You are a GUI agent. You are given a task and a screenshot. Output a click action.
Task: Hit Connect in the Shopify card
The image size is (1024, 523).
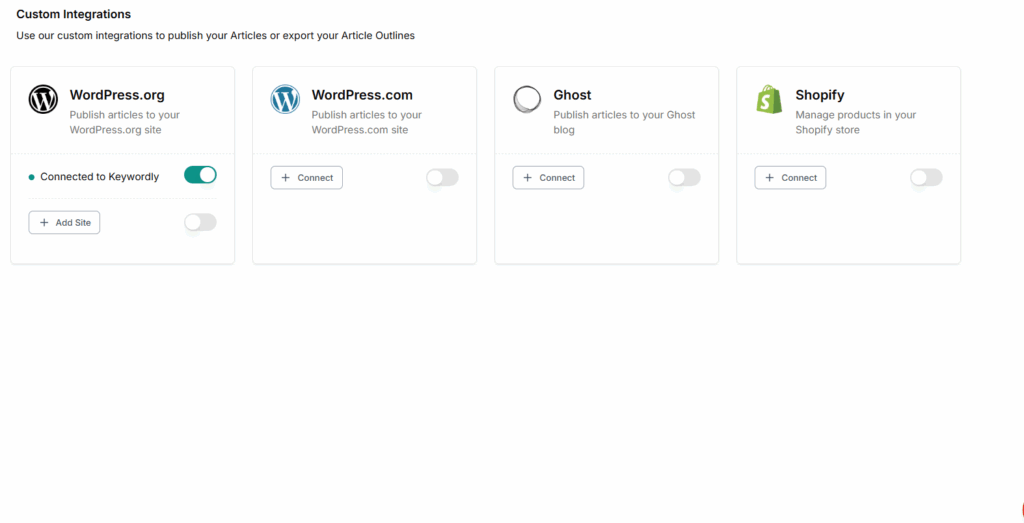(x=790, y=177)
